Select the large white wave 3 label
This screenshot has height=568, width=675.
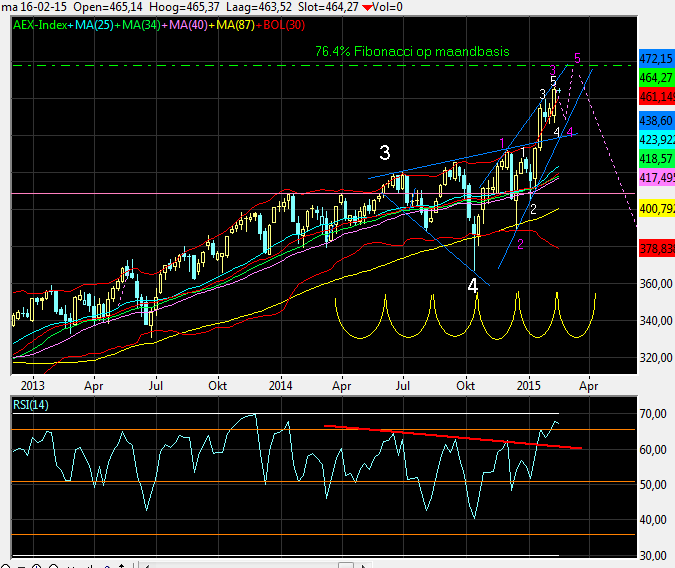point(384,153)
